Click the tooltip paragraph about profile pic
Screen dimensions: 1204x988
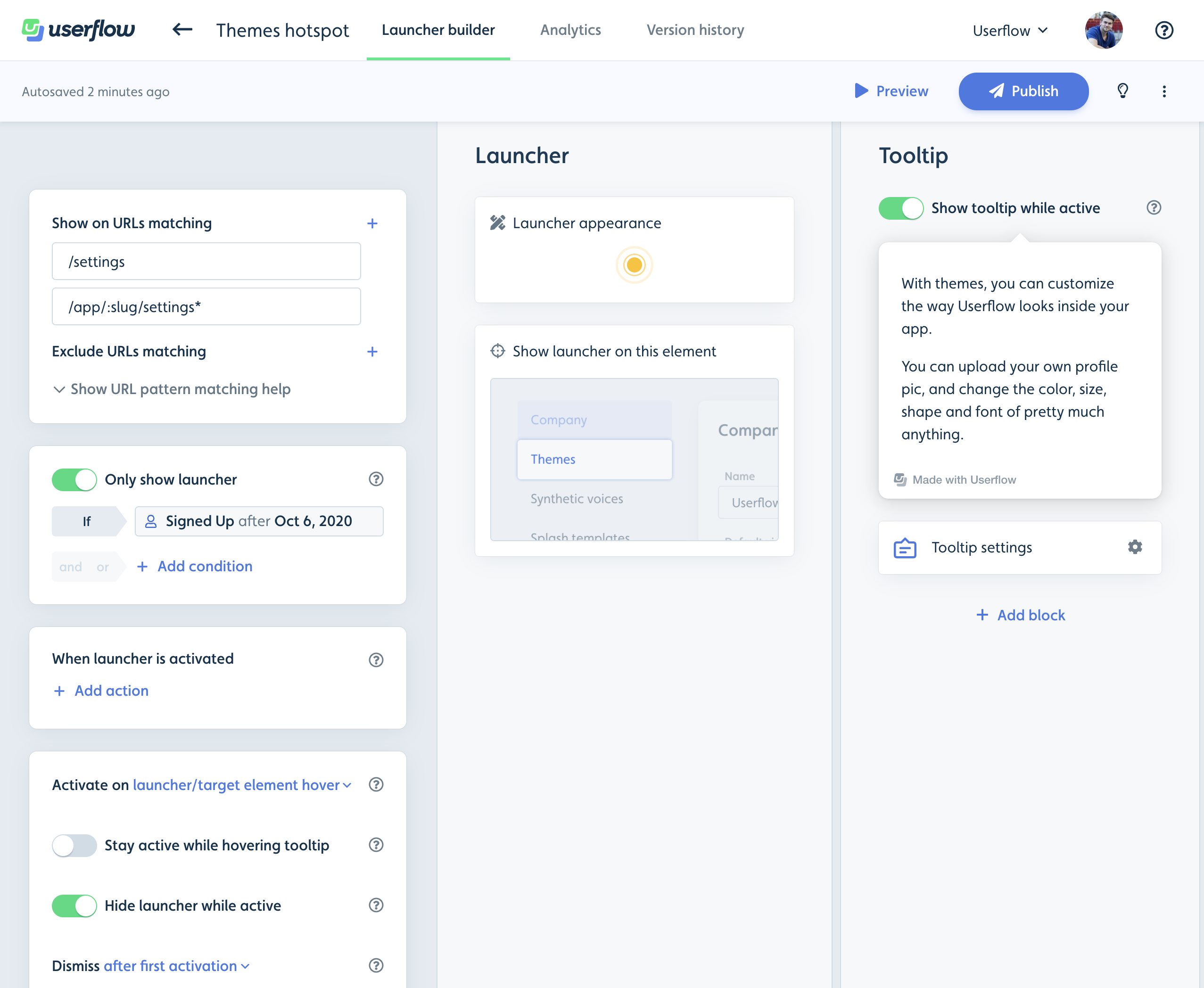1009,400
